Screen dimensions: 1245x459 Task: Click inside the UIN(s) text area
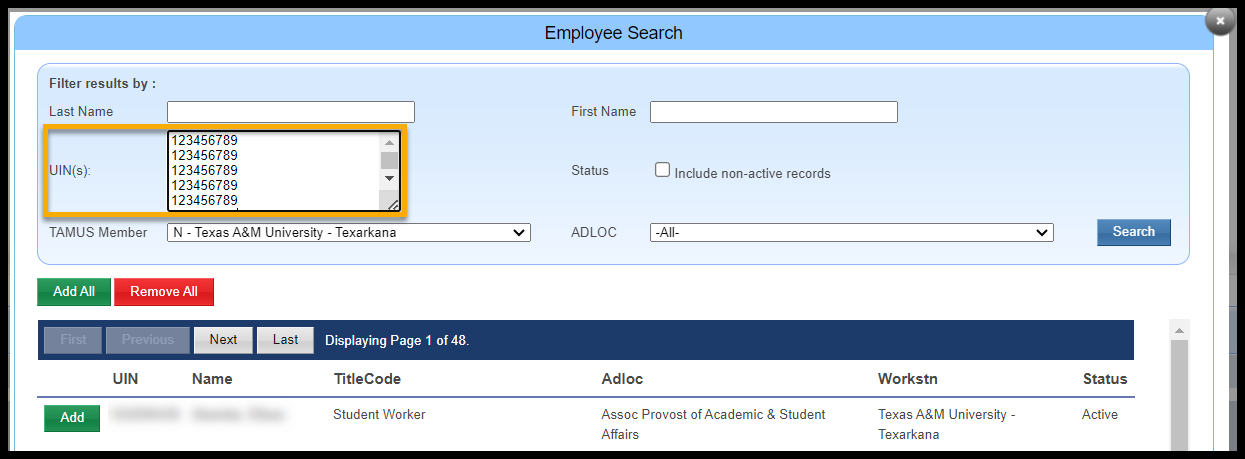coord(273,171)
